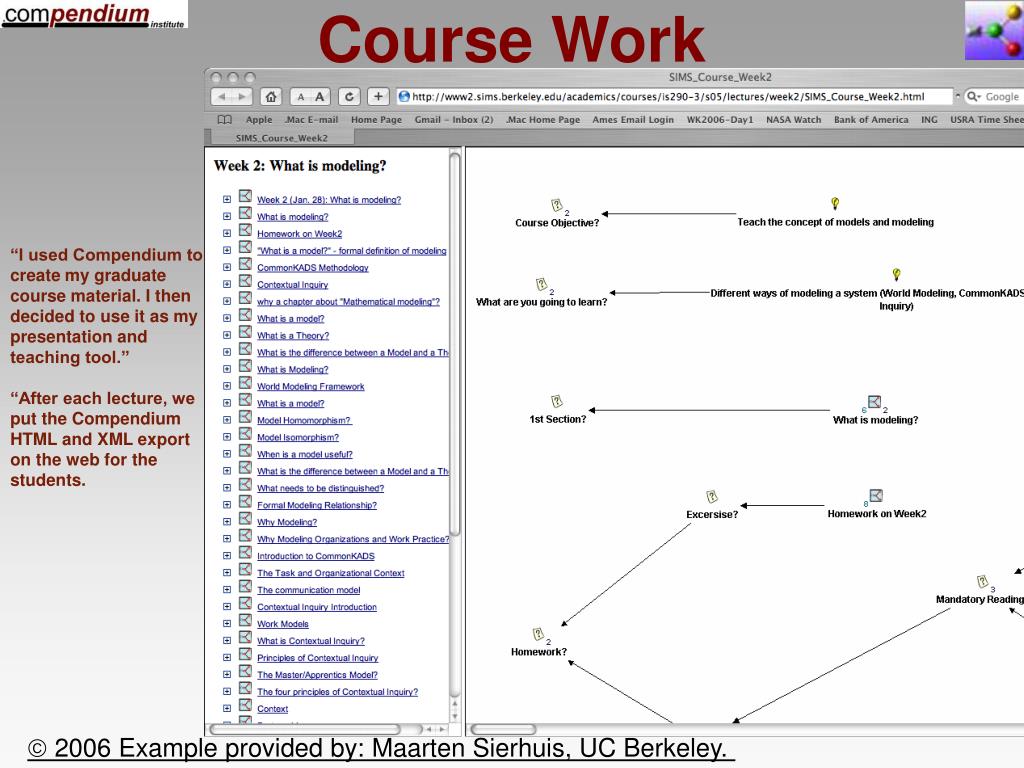Open The Task and Organizational Context link
1024x768 pixels.
[x=330, y=573]
